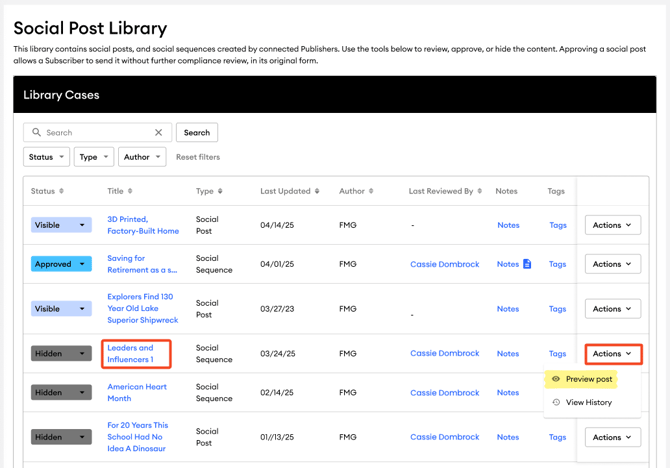Screen dimensions: 670x468
Task: Click the history clock icon in menu
Action: 556,402
